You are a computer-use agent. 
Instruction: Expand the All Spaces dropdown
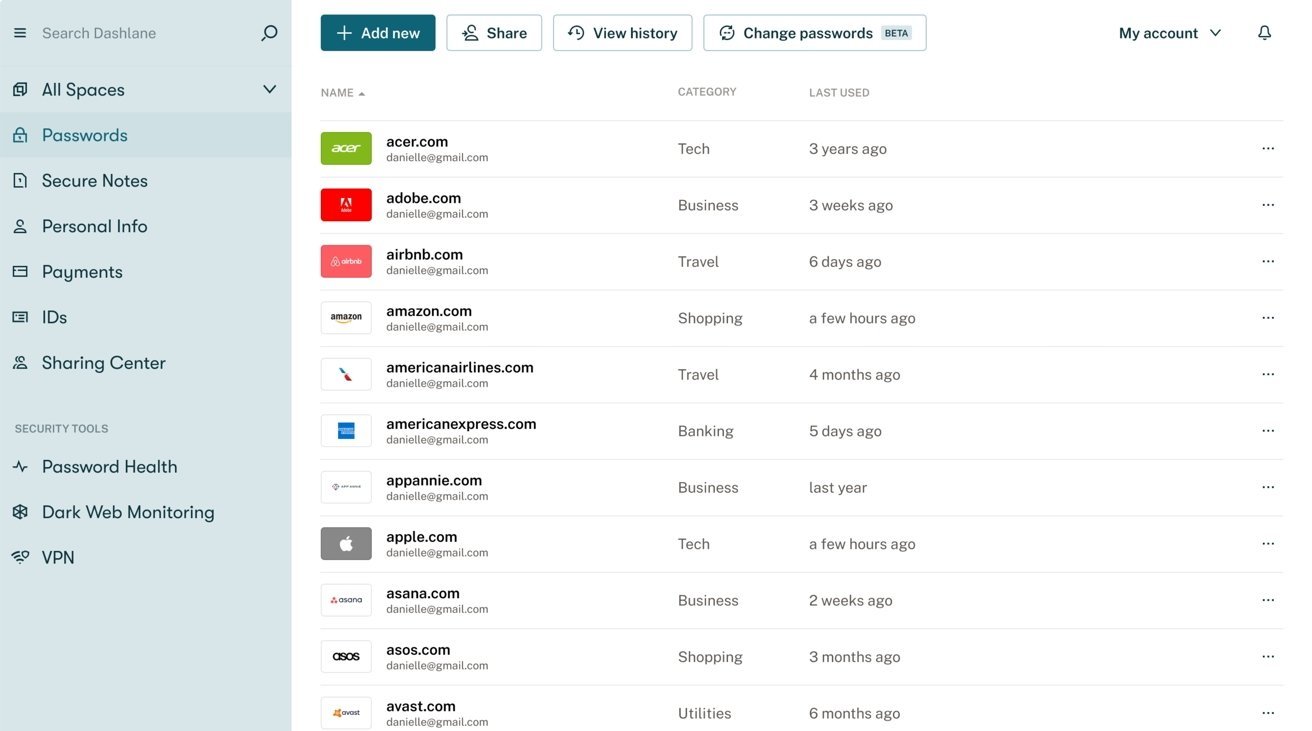(x=269, y=90)
